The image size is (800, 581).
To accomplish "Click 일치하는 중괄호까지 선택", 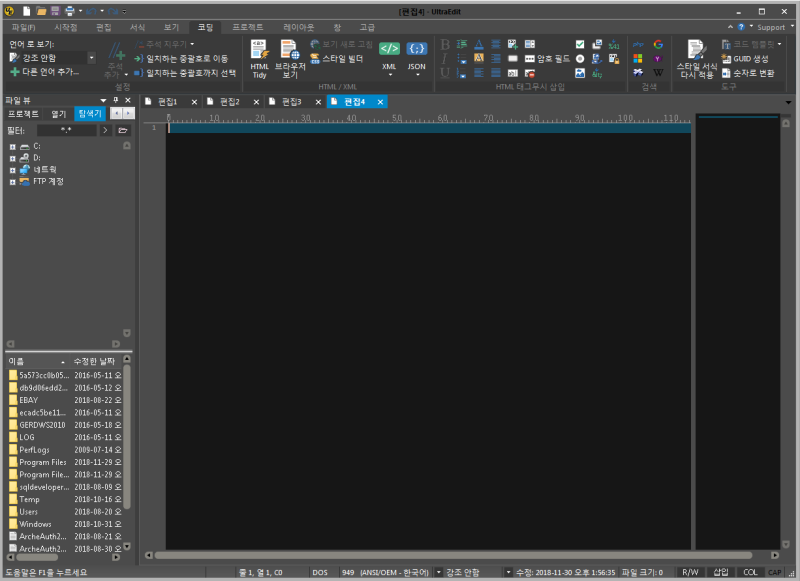I will (x=185, y=73).
